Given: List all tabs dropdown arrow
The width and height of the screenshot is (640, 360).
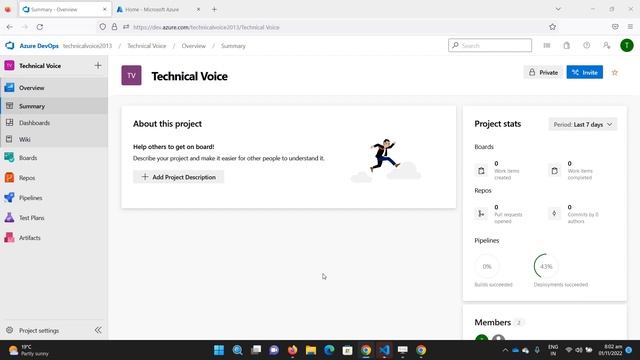Looking at the screenshot, I should [x=558, y=9].
